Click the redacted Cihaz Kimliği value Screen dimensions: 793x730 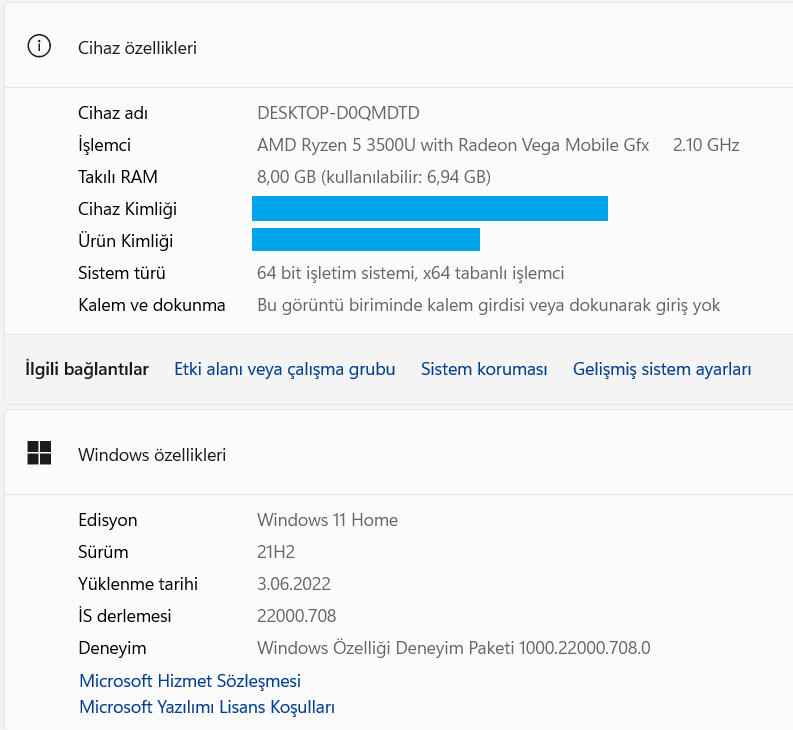point(430,209)
